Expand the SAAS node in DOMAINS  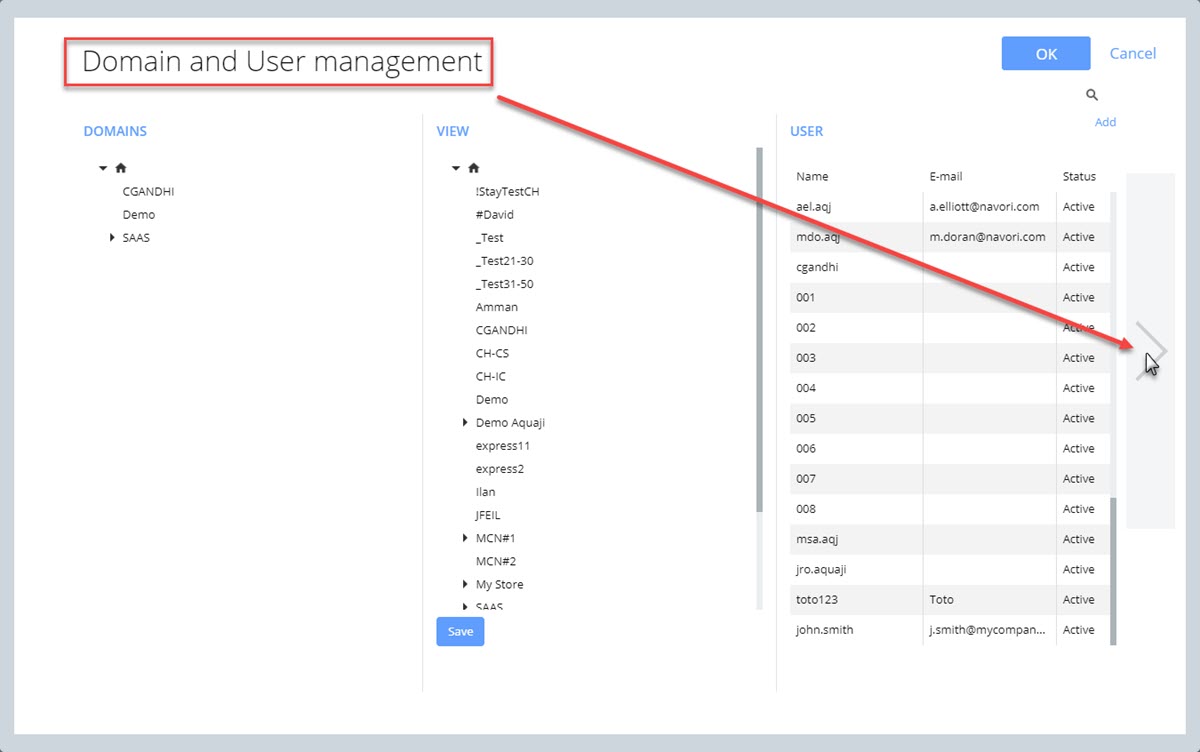[x=112, y=238]
